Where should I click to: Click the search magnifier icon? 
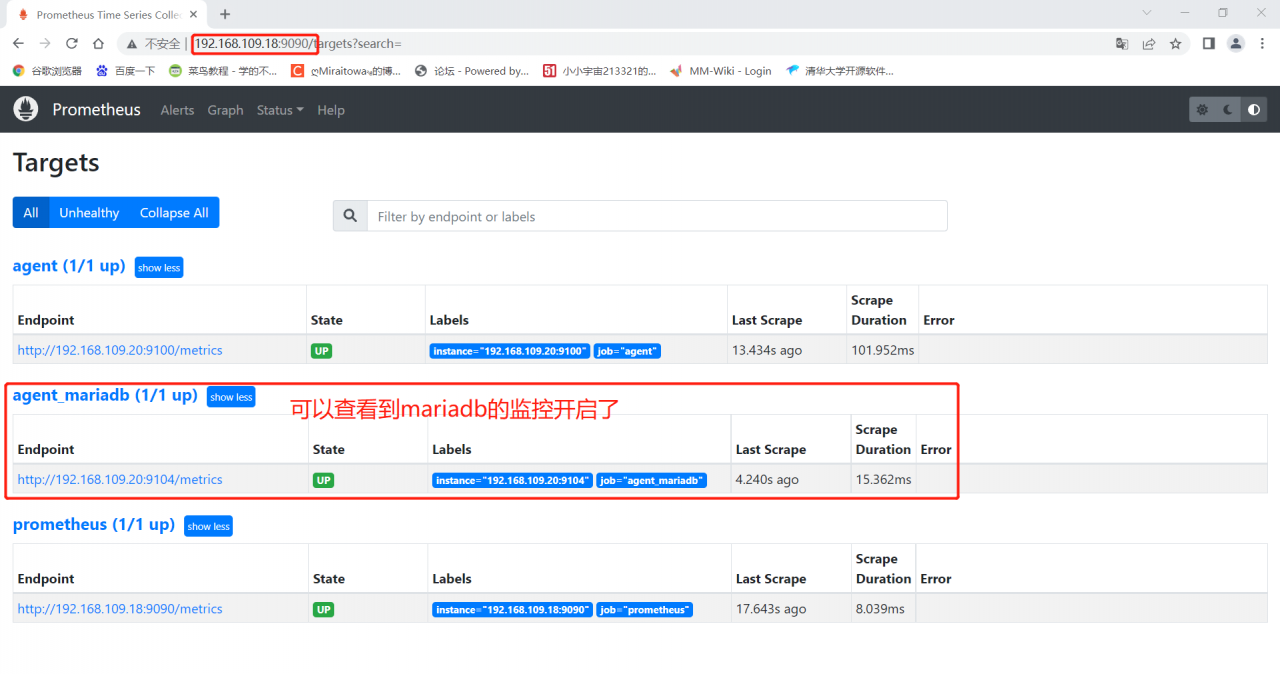(x=350, y=216)
